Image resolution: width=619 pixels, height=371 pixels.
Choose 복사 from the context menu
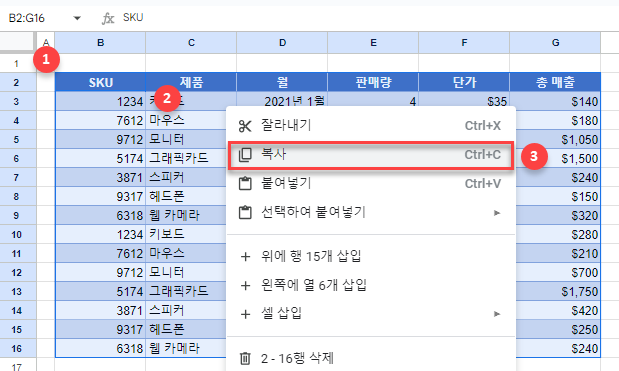(371, 155)
